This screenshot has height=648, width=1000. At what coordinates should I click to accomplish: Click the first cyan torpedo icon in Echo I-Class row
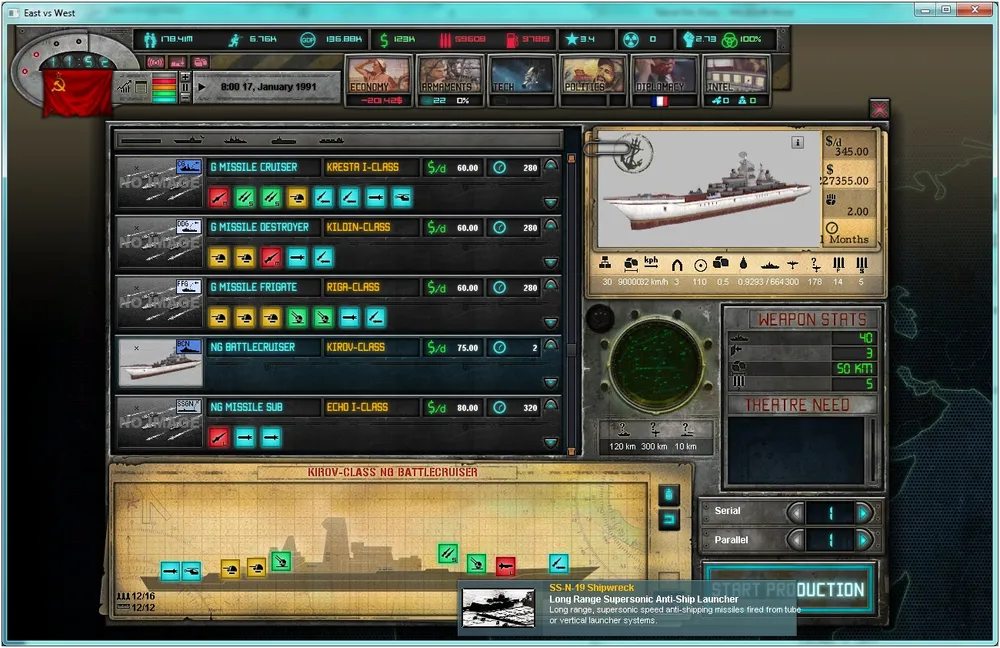point(245,438)
